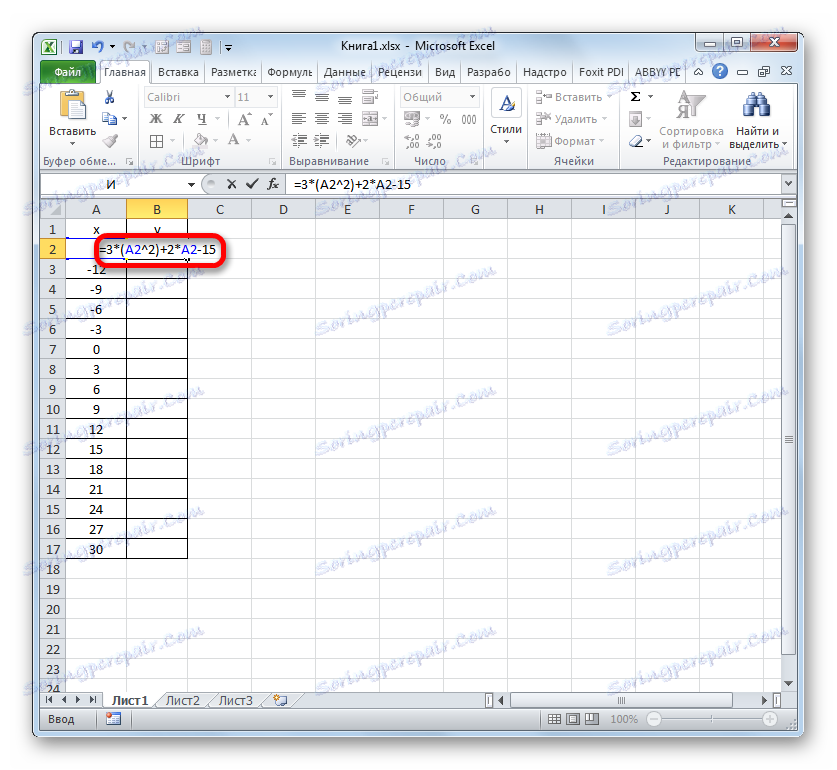
Task: Switch to the Данные tab
Action: [344, 73]
